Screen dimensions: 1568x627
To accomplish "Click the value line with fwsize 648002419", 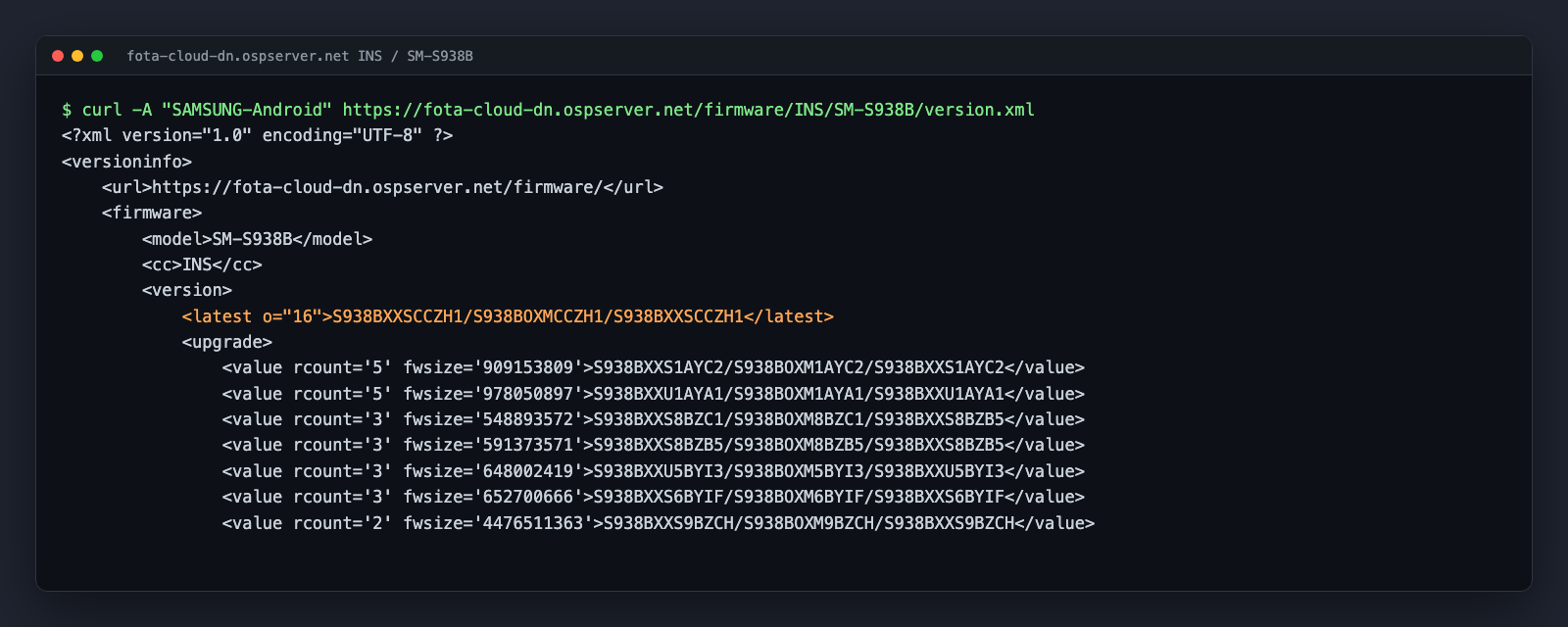I will point(653,471).
